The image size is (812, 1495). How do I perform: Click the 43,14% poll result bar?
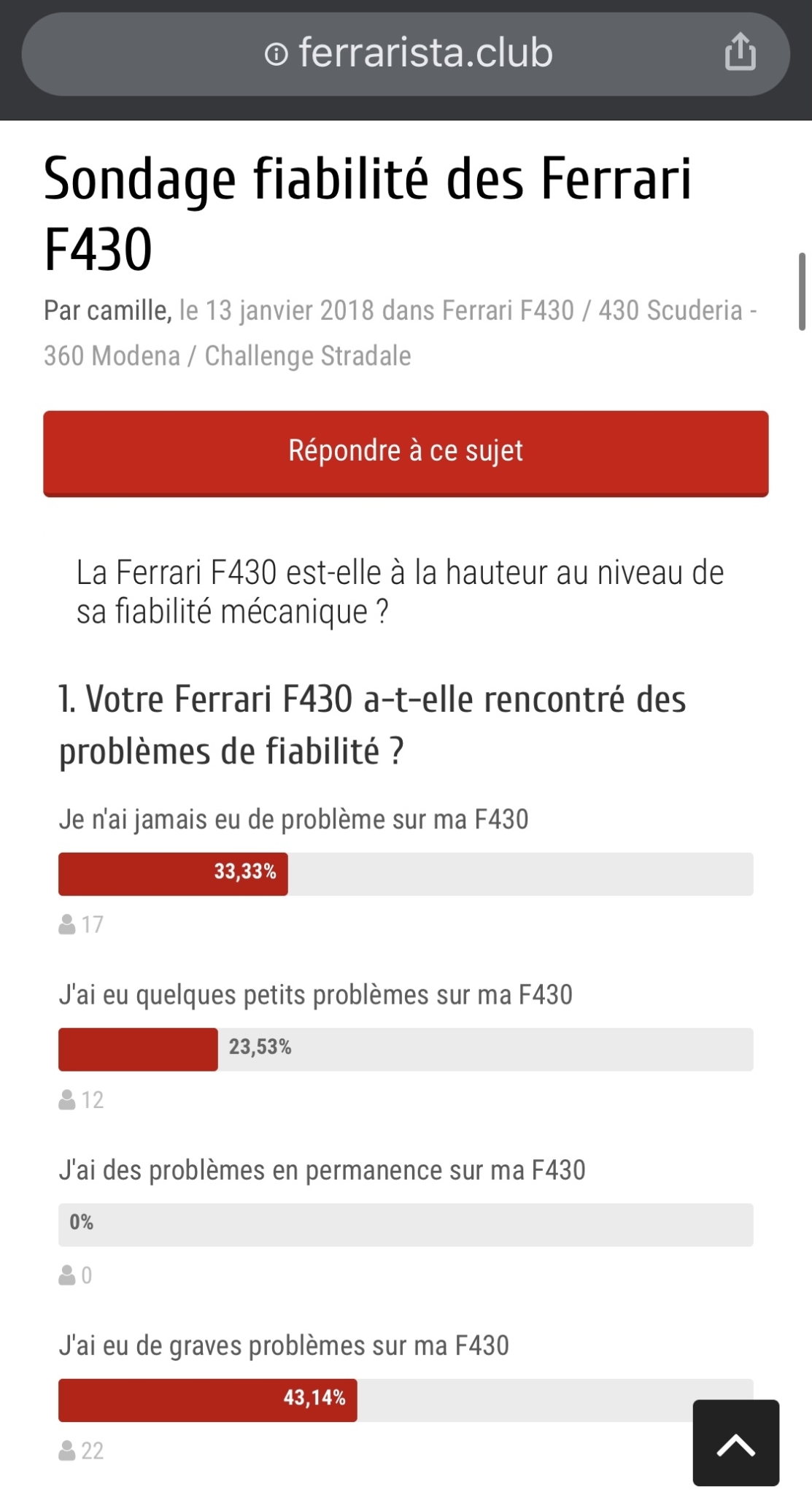pyautogui.click(x=406, y=1399)
